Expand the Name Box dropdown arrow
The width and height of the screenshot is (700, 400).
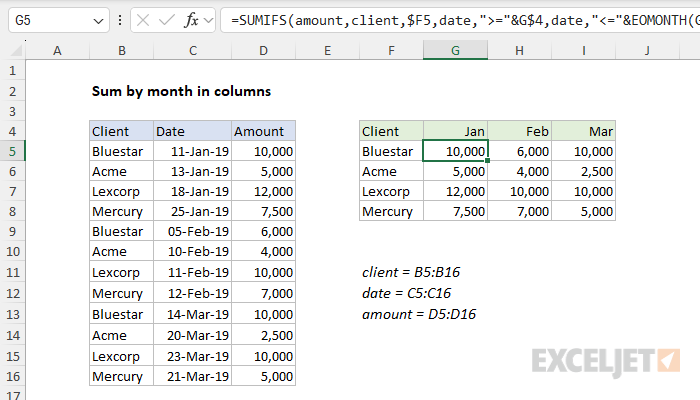pos(98,21)
